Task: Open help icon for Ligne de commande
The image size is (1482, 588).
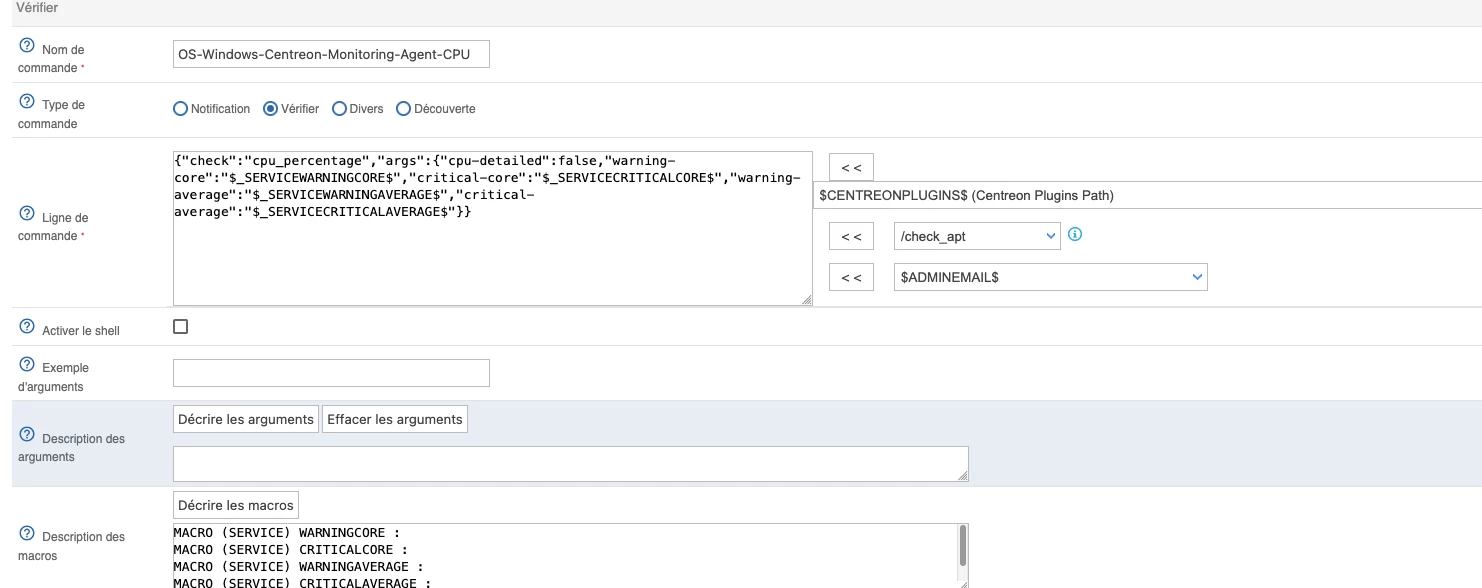Action: coord(26,216)
